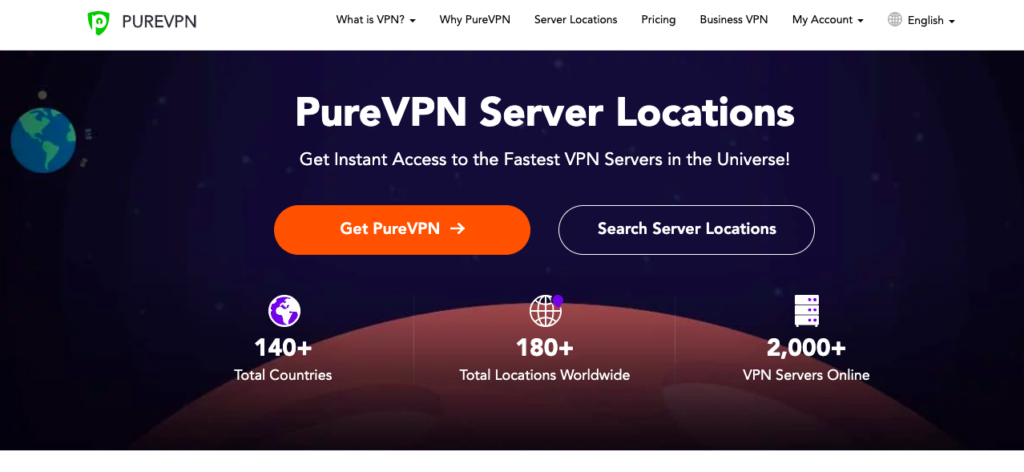Click the purple globe Total Countries icon

point(284,311)
